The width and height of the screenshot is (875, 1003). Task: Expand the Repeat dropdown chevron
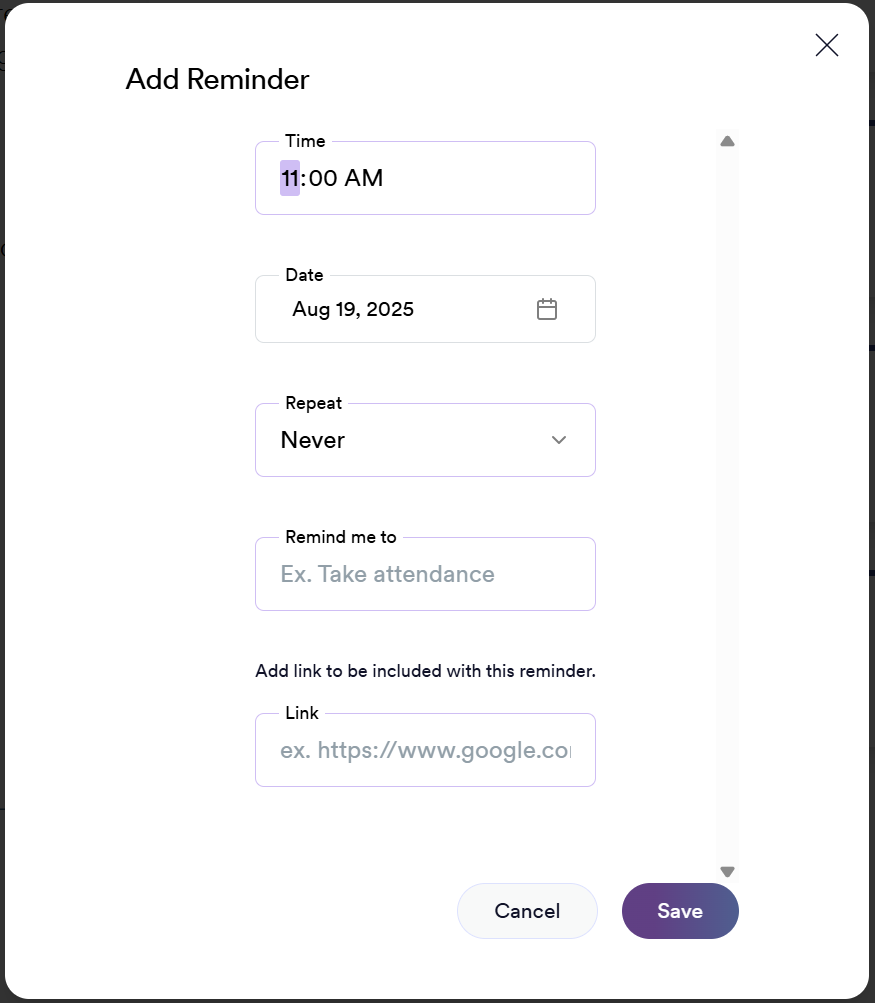559,440
